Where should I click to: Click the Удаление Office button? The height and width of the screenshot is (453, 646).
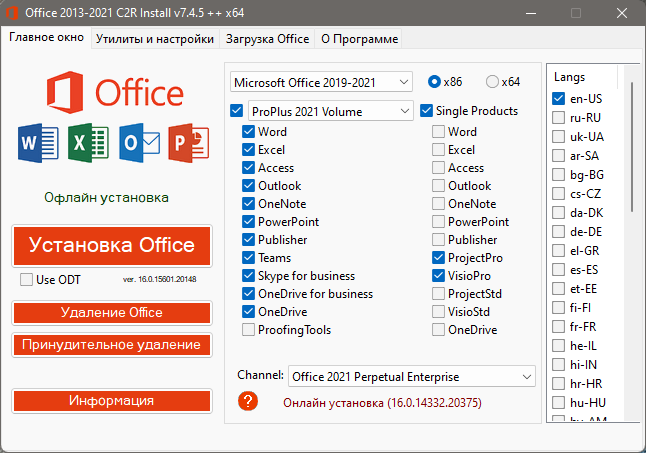pyautogui.click(x=112, y=312)
